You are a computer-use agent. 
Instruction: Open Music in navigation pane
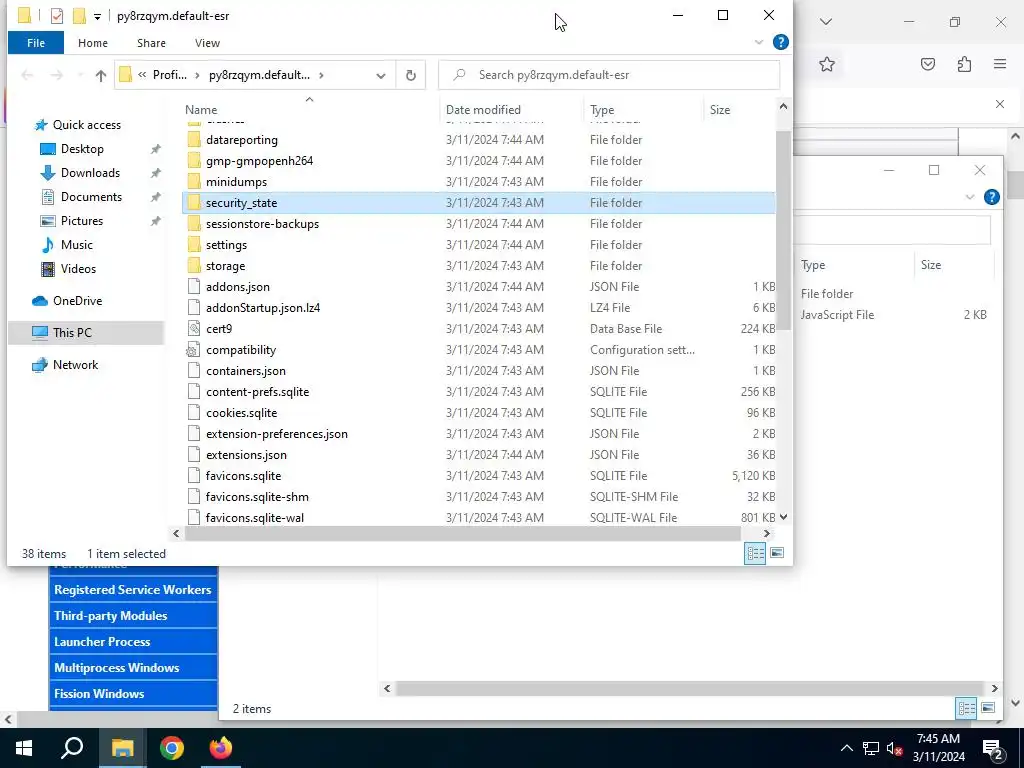click(76, 245)
